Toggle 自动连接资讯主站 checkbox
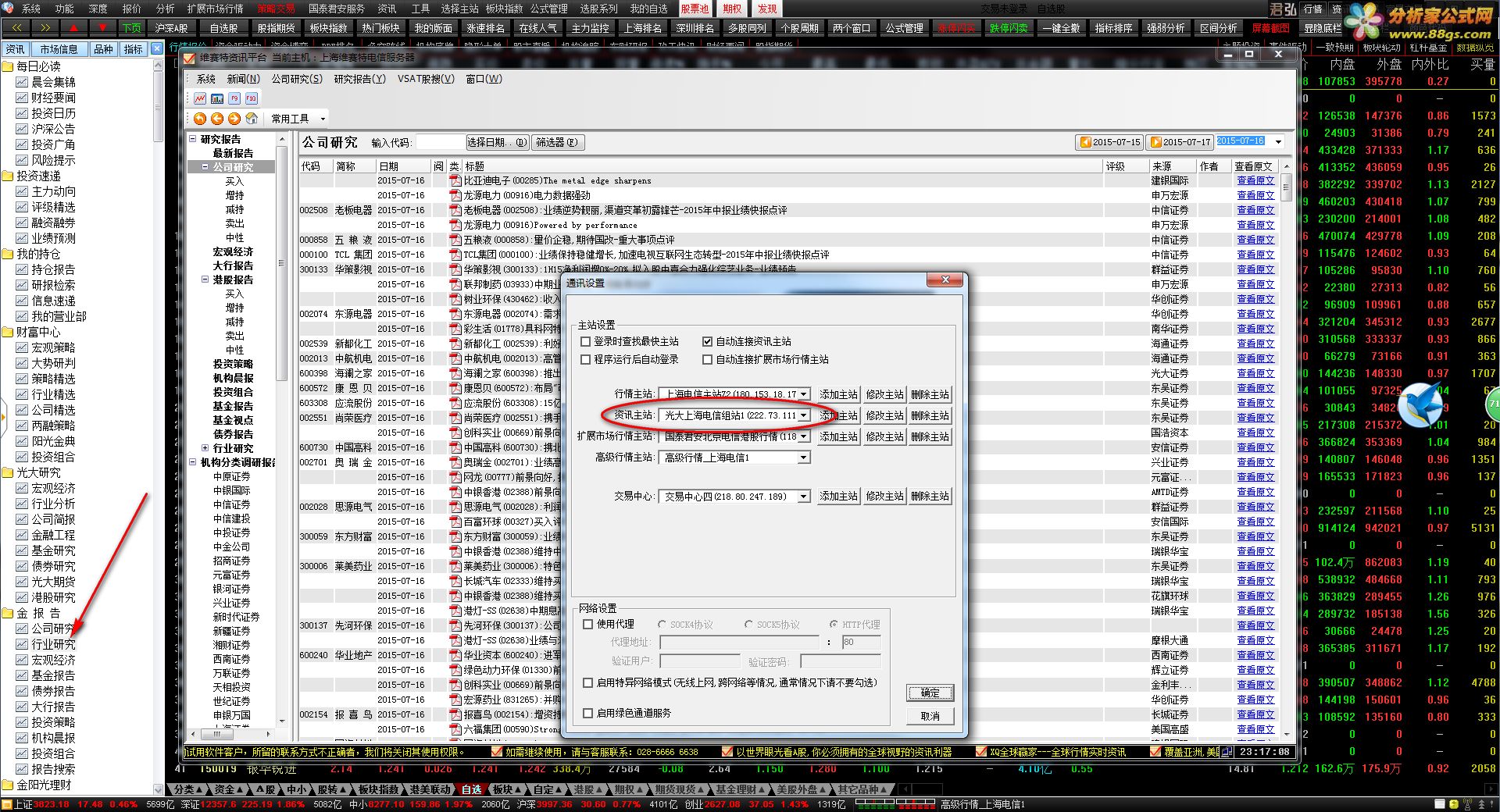The height and width of the screenshot is (812, 1500). click(707, 341)
